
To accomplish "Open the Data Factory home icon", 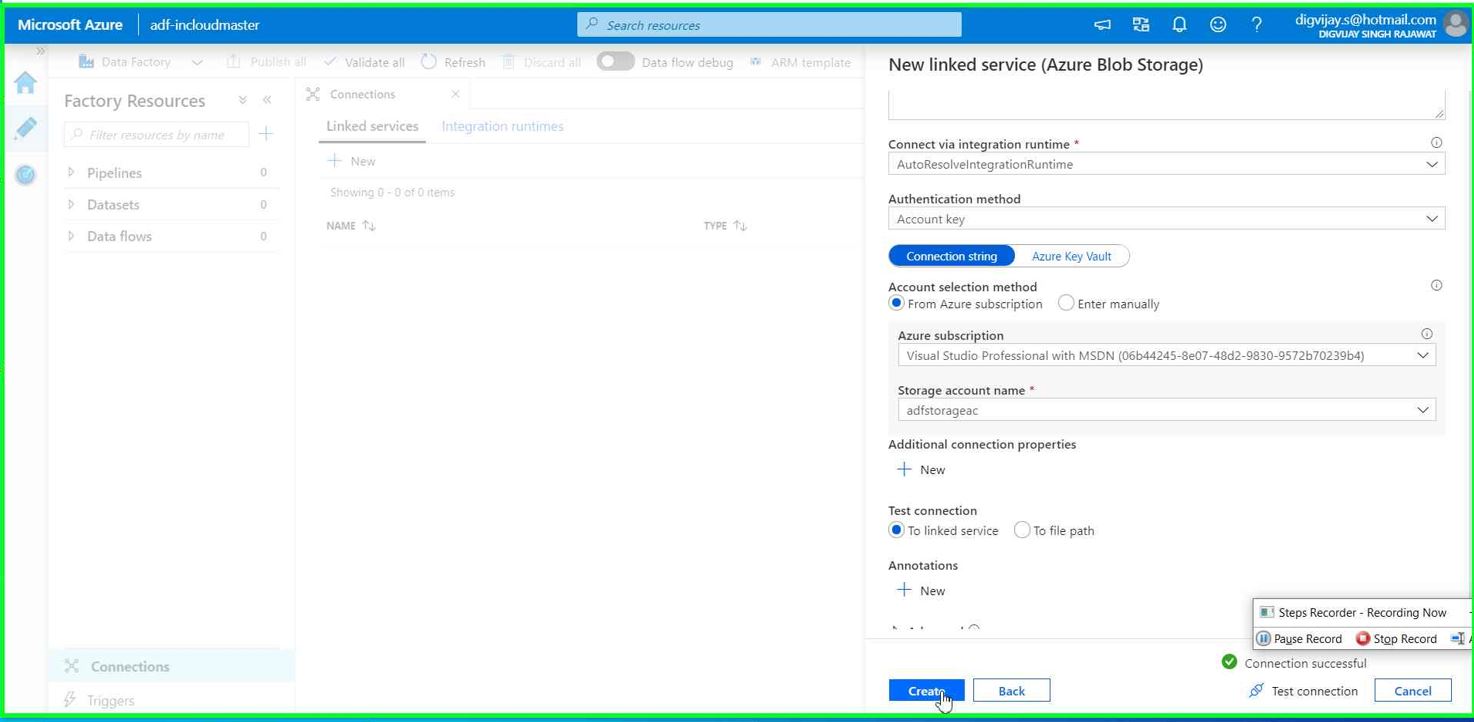I will coord(26,82).
